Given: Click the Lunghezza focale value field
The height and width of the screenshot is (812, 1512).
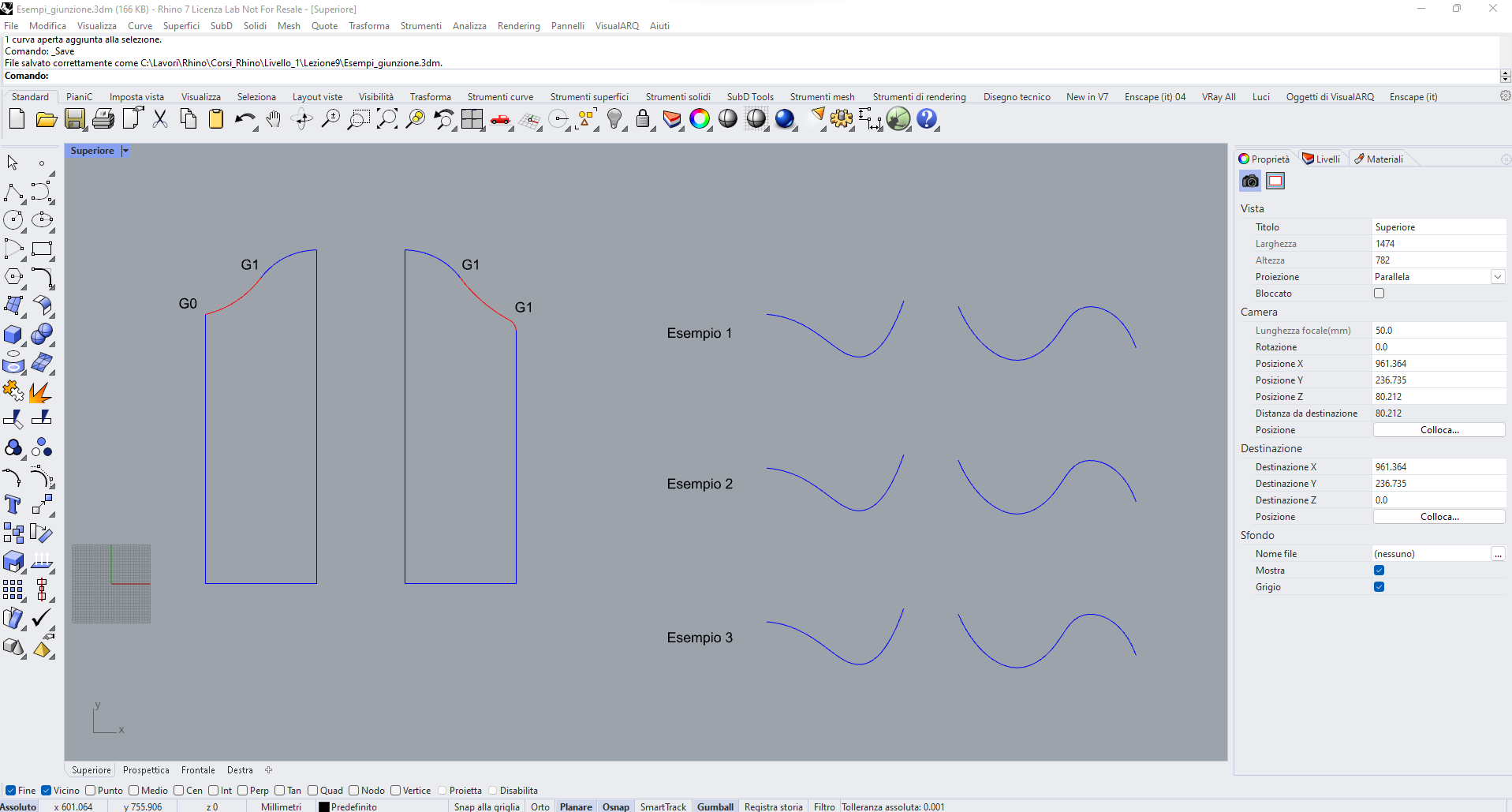Looking at the screenshot, I should pos(1439,330).
